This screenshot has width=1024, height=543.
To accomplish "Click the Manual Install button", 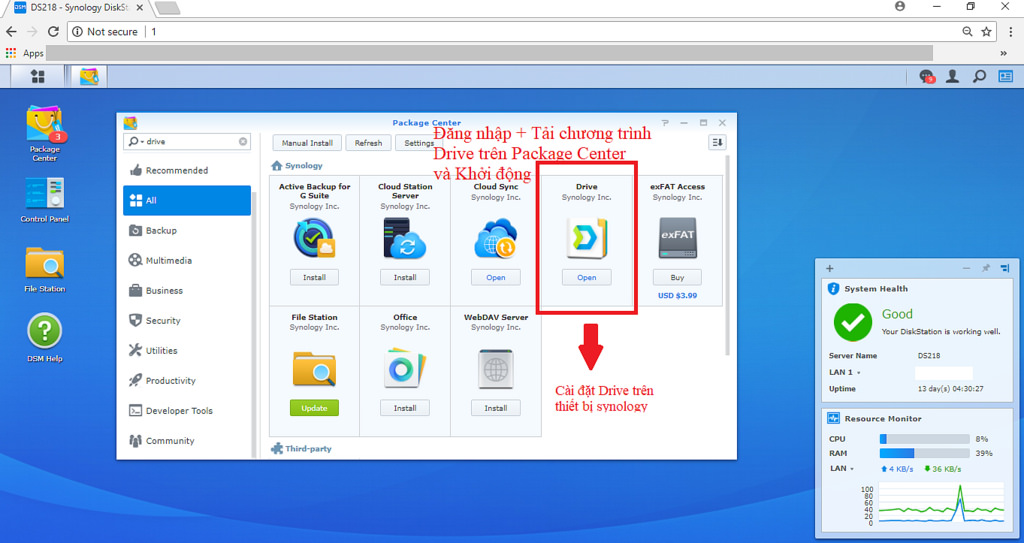I will pyautogui.click(x=307, y=142).
